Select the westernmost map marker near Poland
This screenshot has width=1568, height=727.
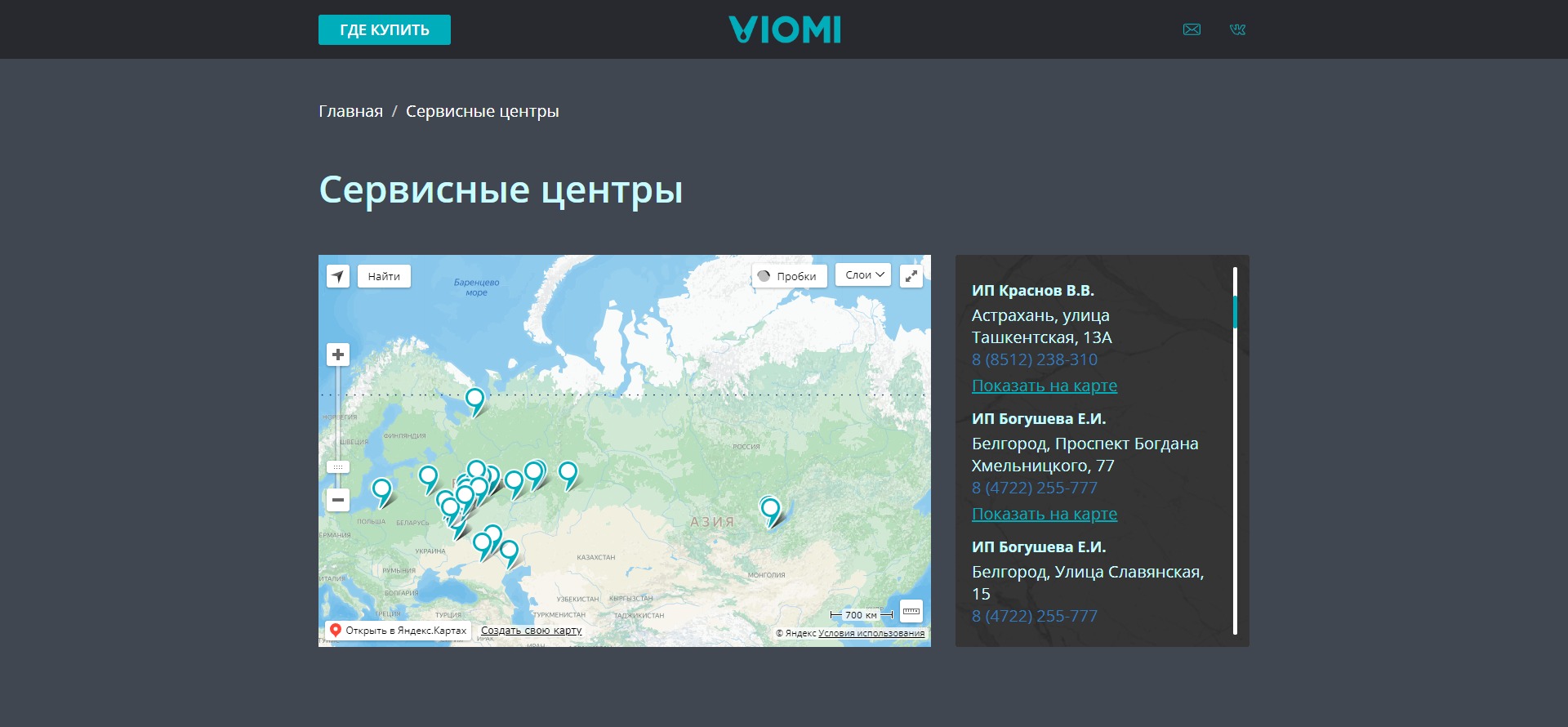click(x=381, y=491)
